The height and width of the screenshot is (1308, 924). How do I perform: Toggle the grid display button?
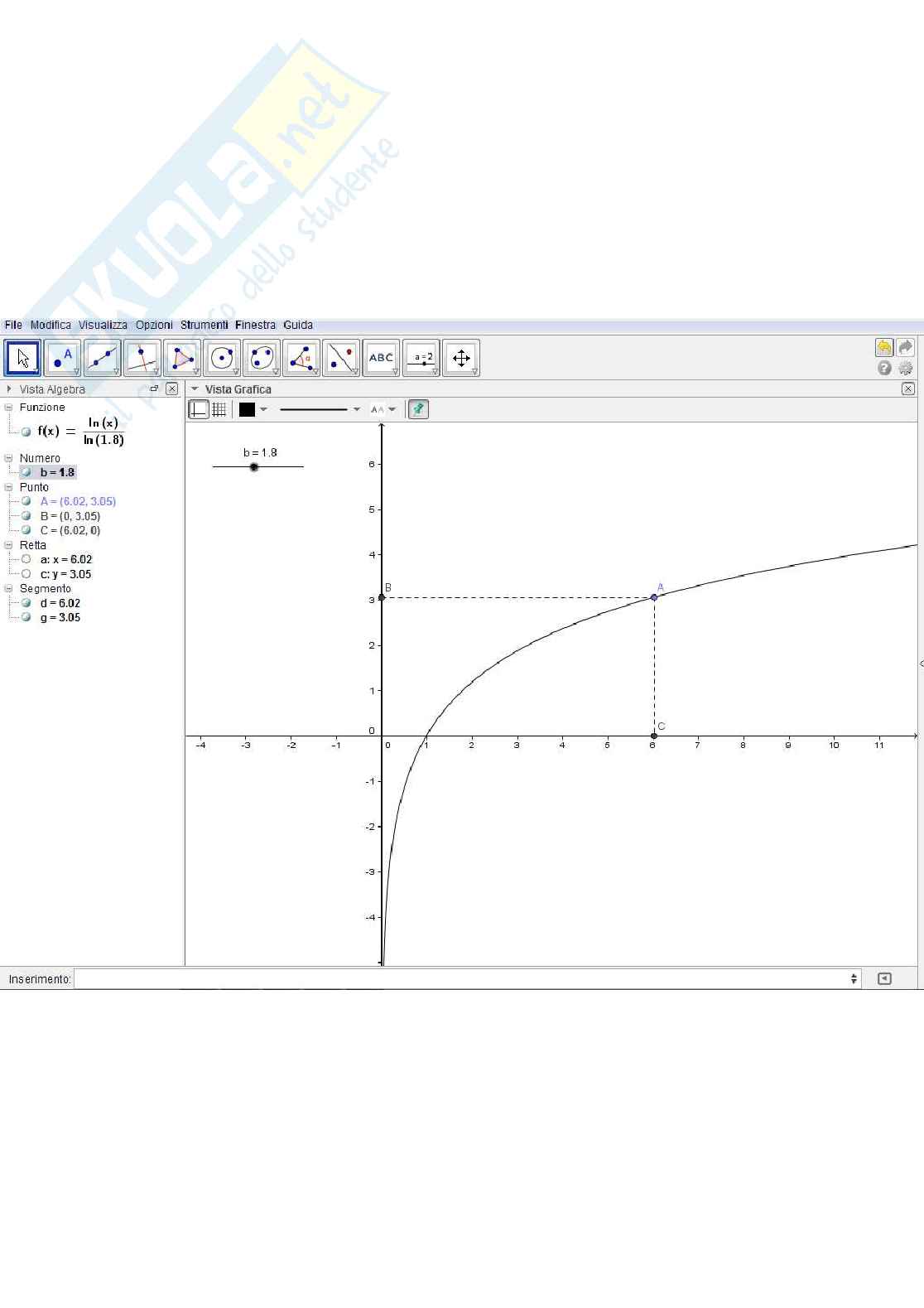point(219,409)
